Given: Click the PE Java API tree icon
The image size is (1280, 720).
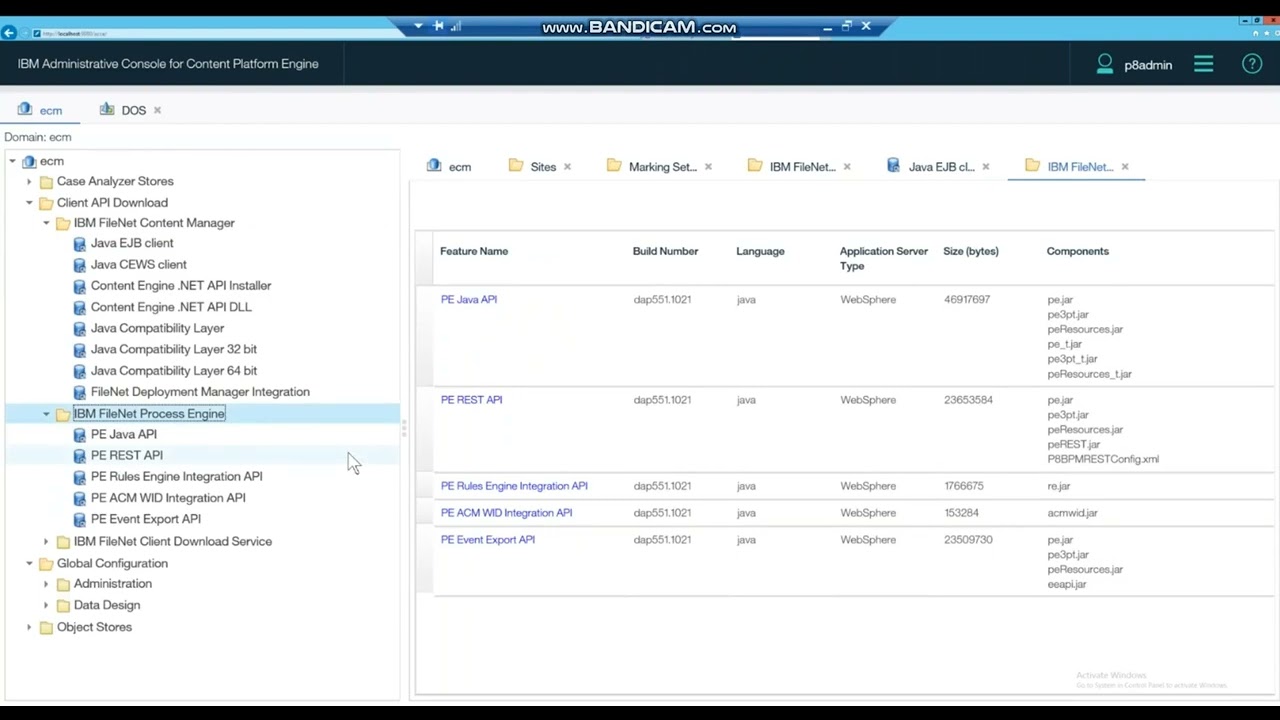Looking at the screenshot, I should pyautogui.click(x=80, y=435).
